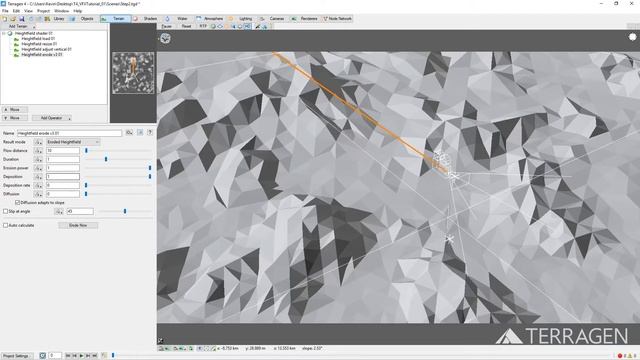Open the Result mode Eroded Heightfield dropdown
The image size is (640, 360).
point(73,142)
